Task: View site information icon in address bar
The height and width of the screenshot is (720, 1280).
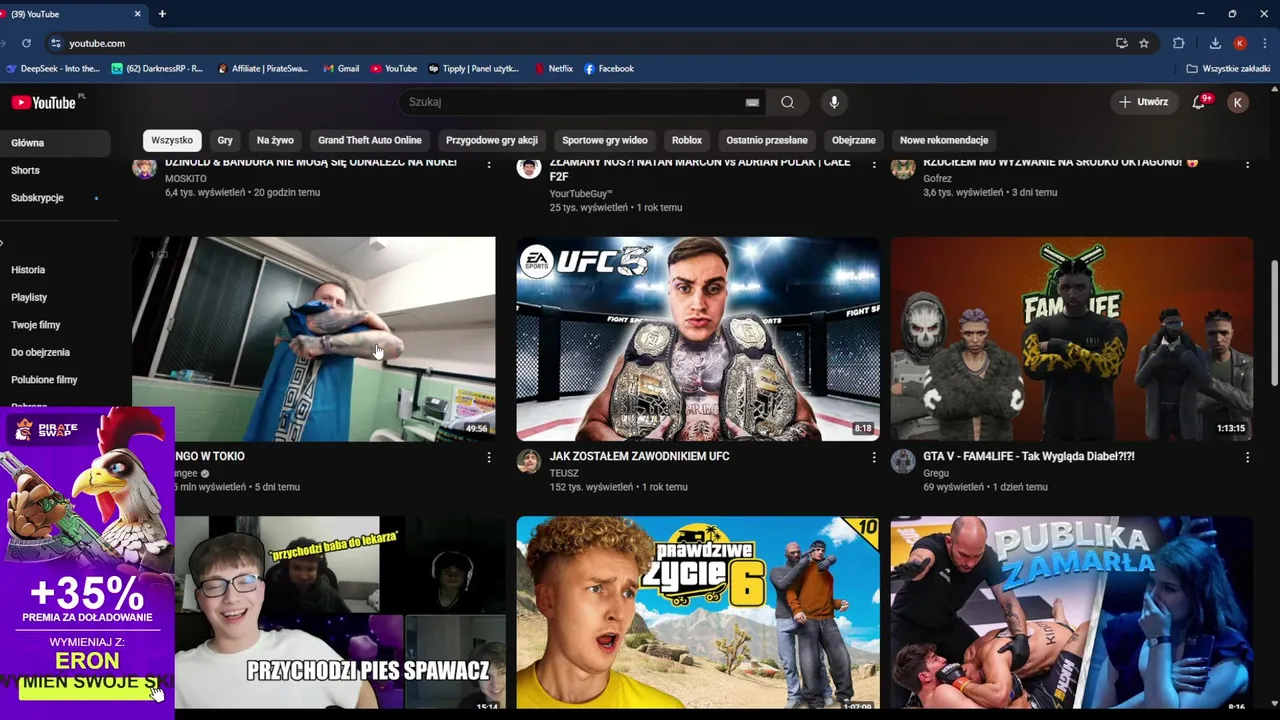Action: (x=56, y=43)
